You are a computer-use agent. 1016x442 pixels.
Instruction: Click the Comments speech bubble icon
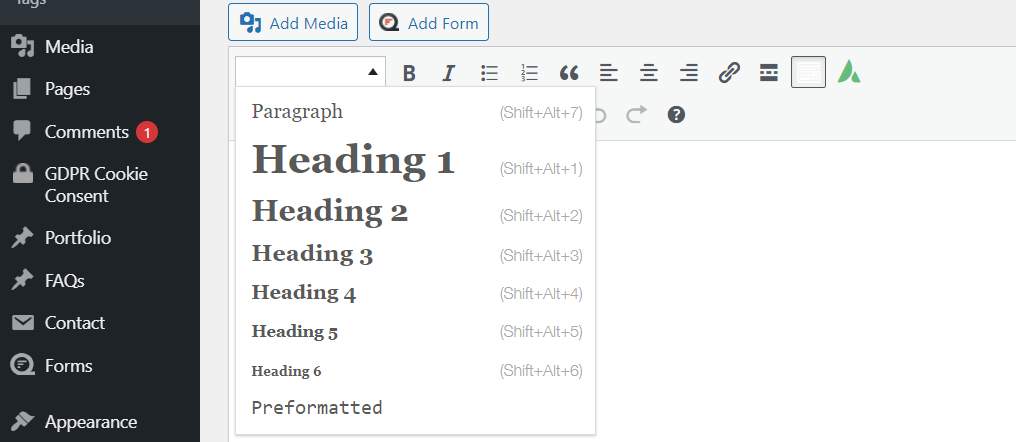(x=22, y=132)
